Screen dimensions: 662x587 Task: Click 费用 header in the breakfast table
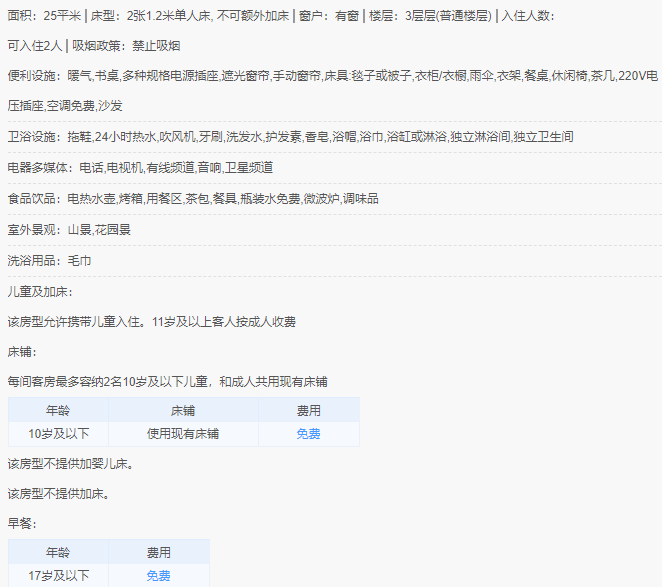point(158,552)
